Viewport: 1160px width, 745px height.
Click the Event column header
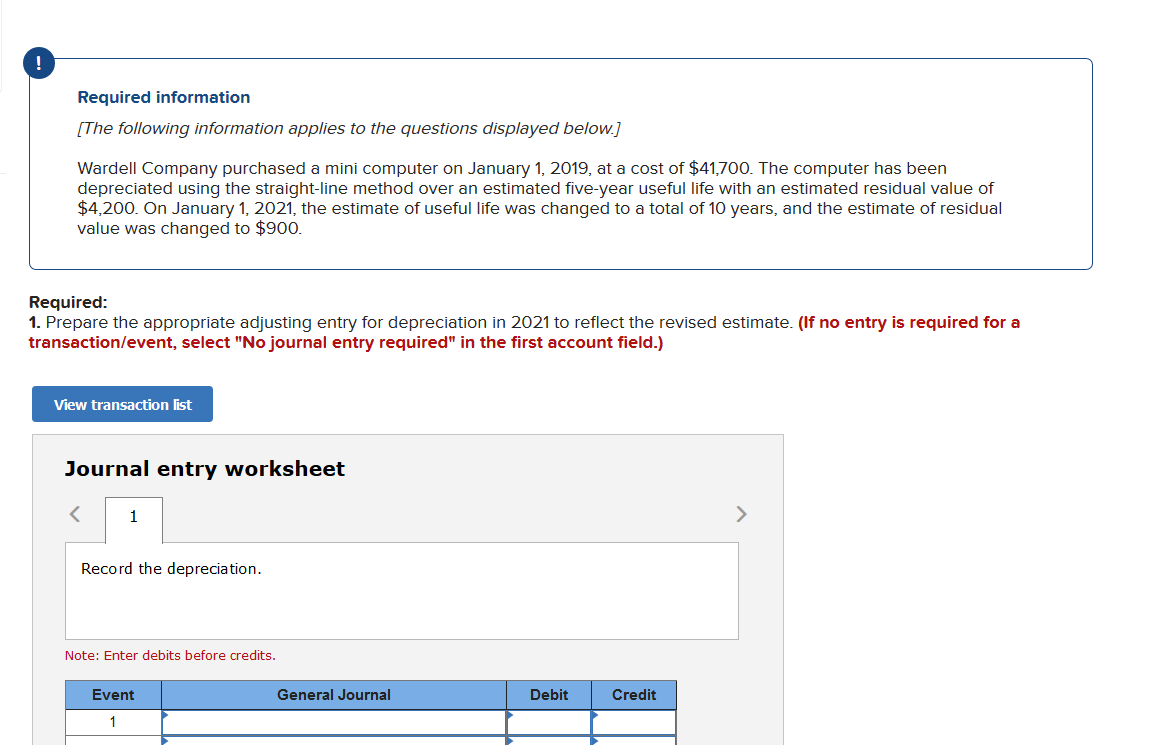pyautogui.click(x=113, y=695)
